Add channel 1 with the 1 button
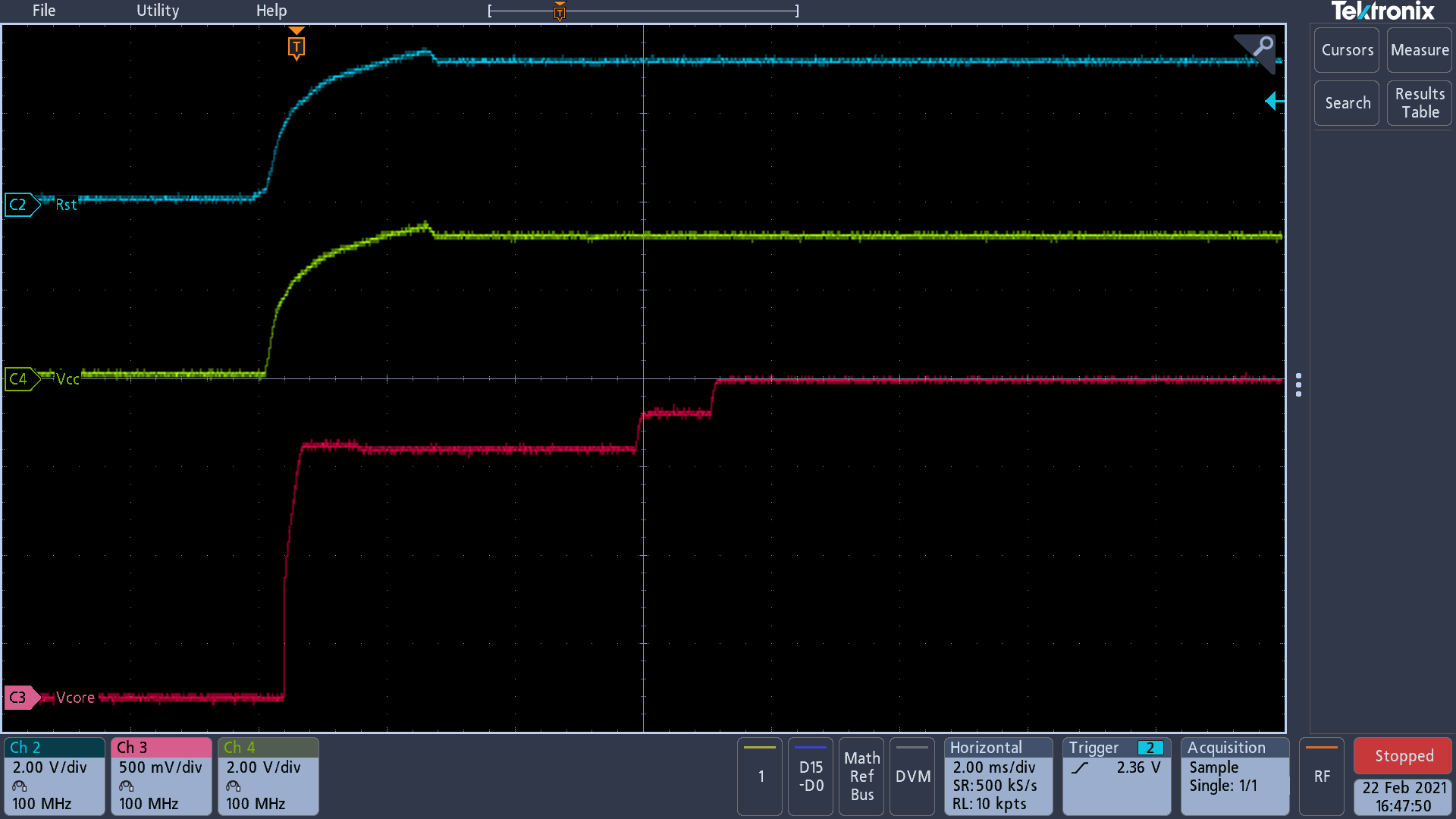Screen dimensions: 1456x819 (x=760, y=777)
